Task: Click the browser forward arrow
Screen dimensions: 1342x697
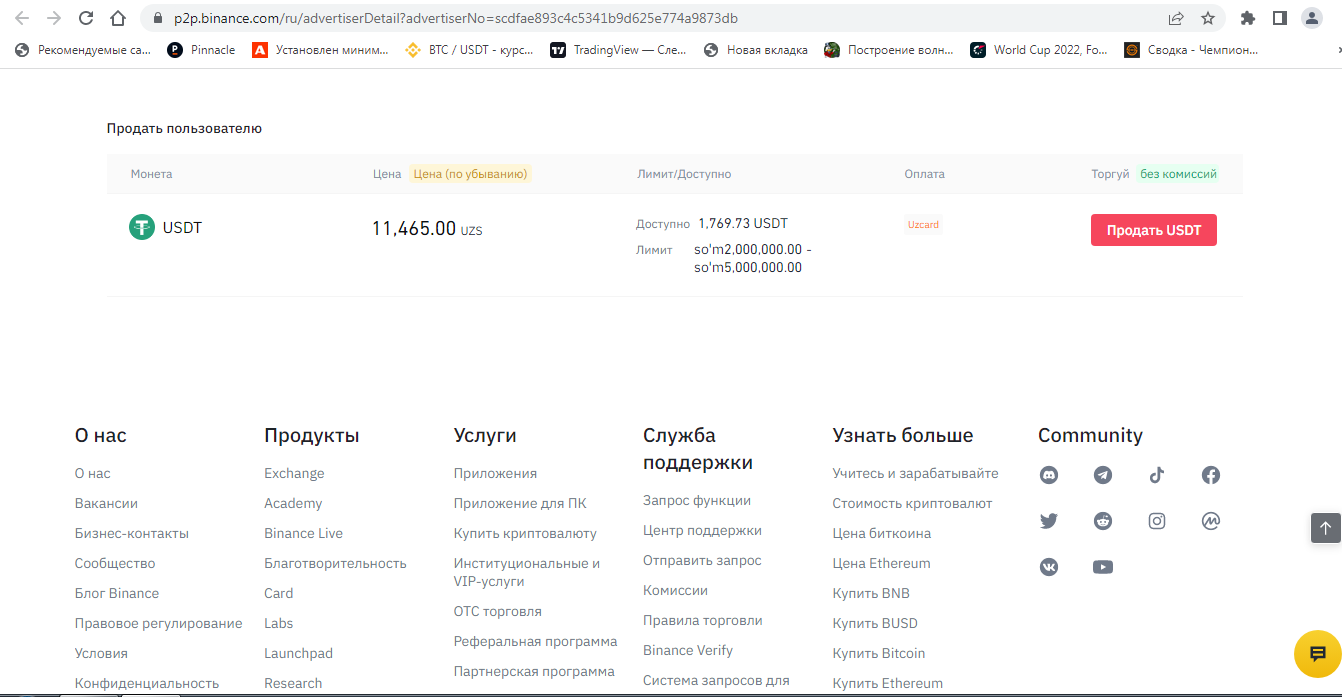Action: (54, 18)
